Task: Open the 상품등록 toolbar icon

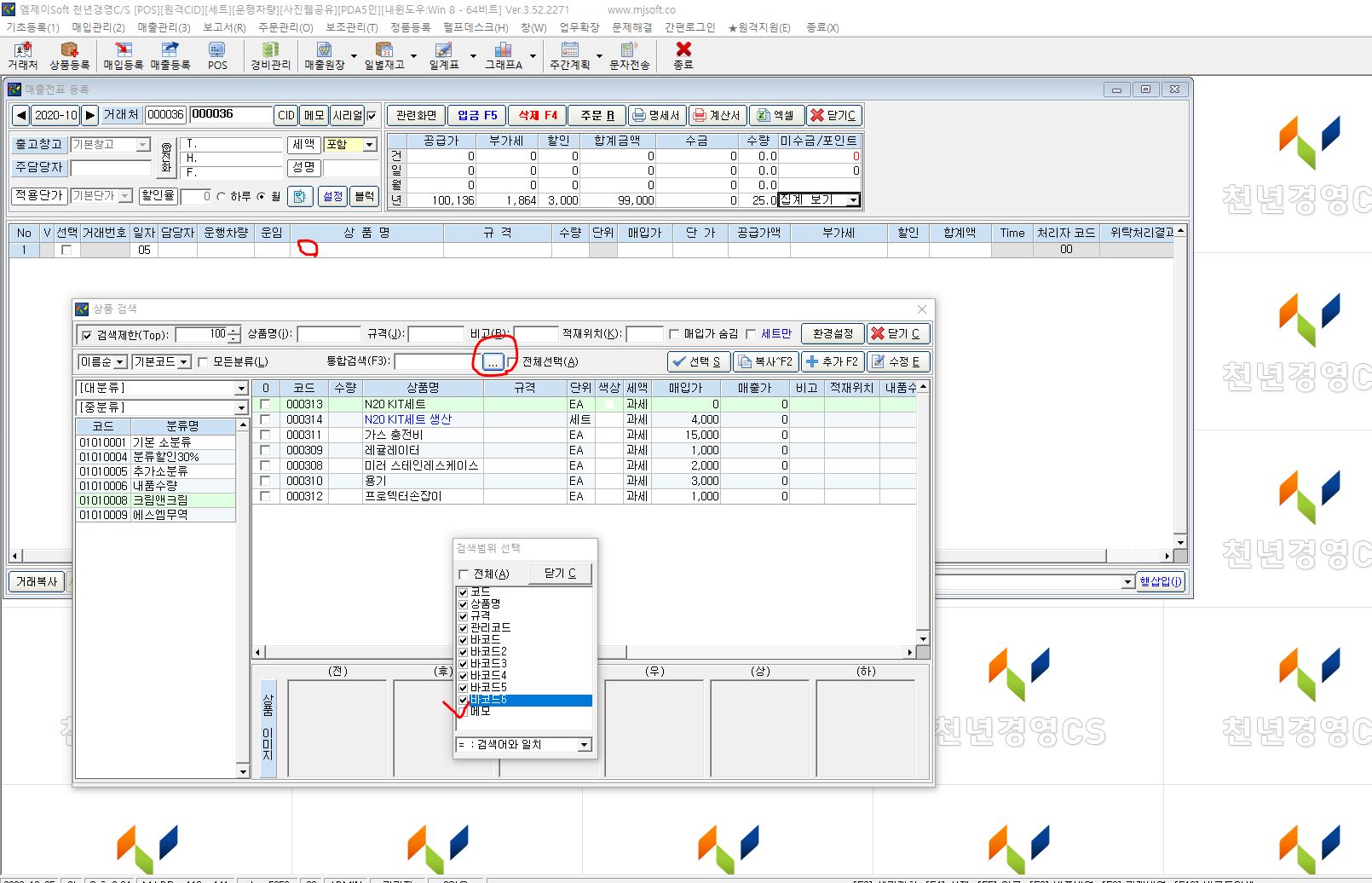Action: pyautogui.click(x=69, y=56)
